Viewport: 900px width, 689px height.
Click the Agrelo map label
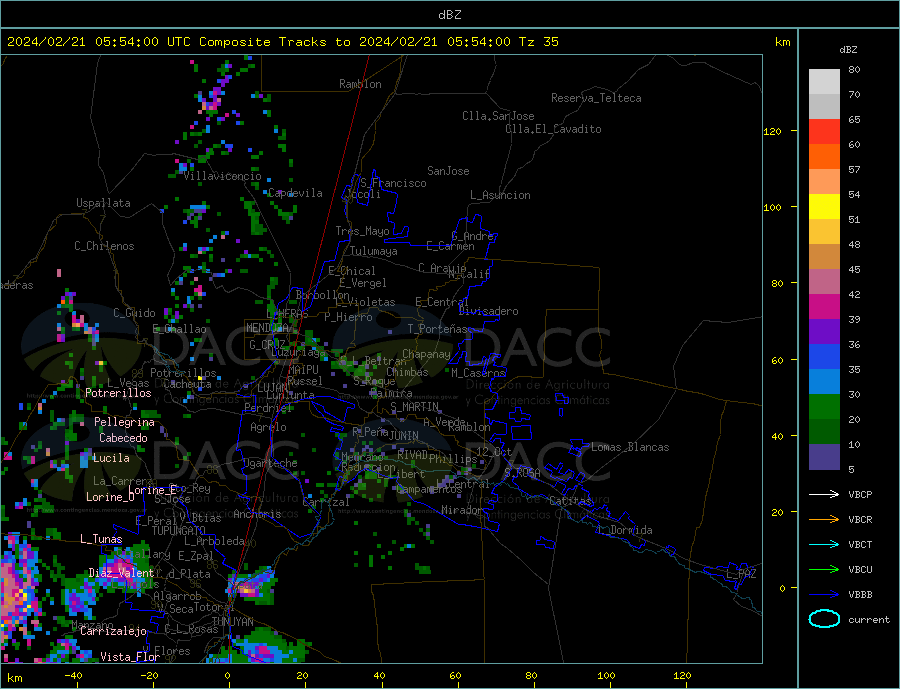pyautogui.click(x=268, y=428)
